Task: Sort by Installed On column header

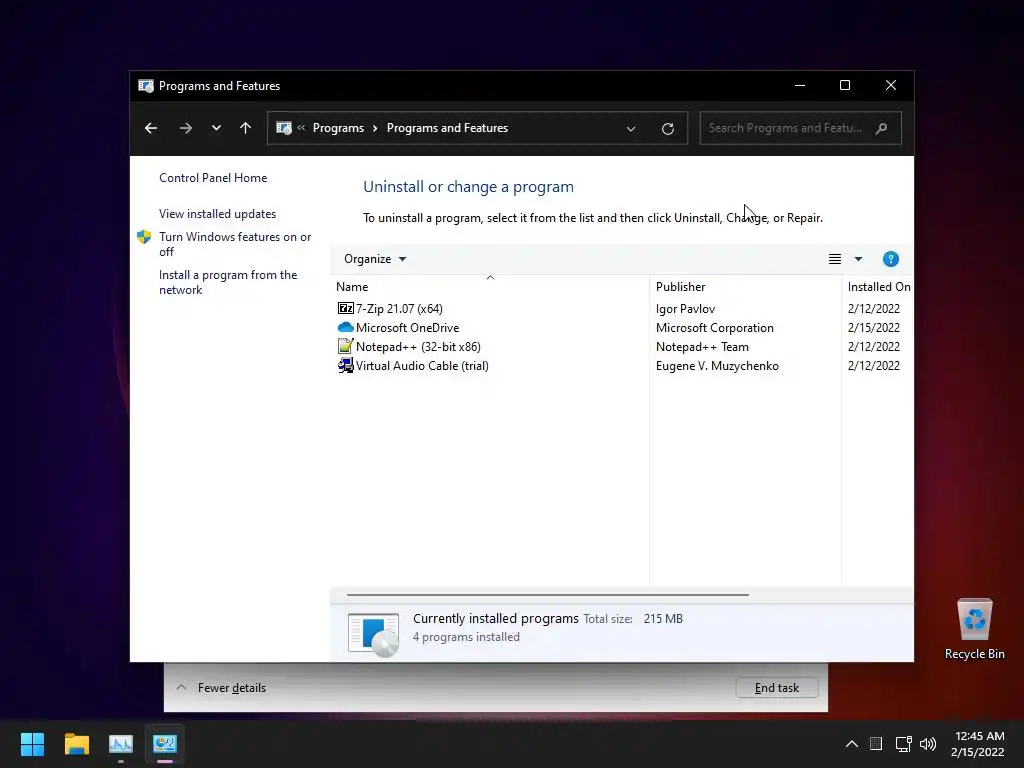Action: (x=878, y=287)
